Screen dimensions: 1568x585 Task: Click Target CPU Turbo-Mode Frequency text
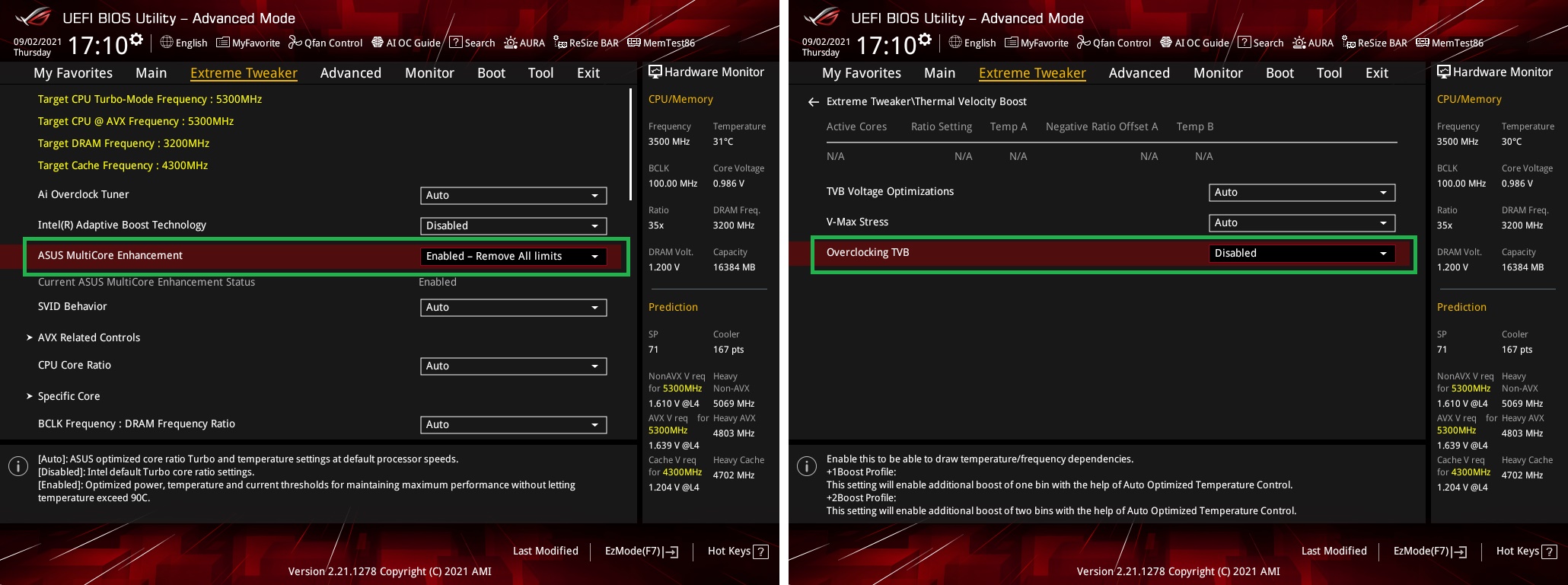tap(150, 99)
